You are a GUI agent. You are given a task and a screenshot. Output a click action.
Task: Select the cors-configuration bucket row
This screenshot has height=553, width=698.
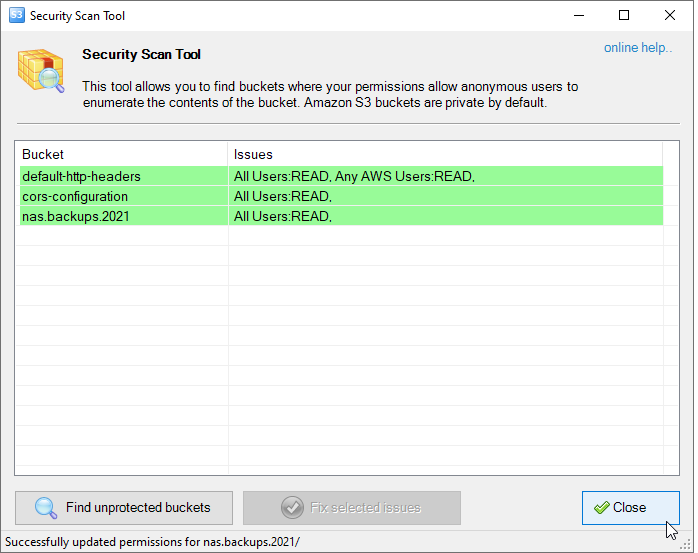tap(341, 196)
